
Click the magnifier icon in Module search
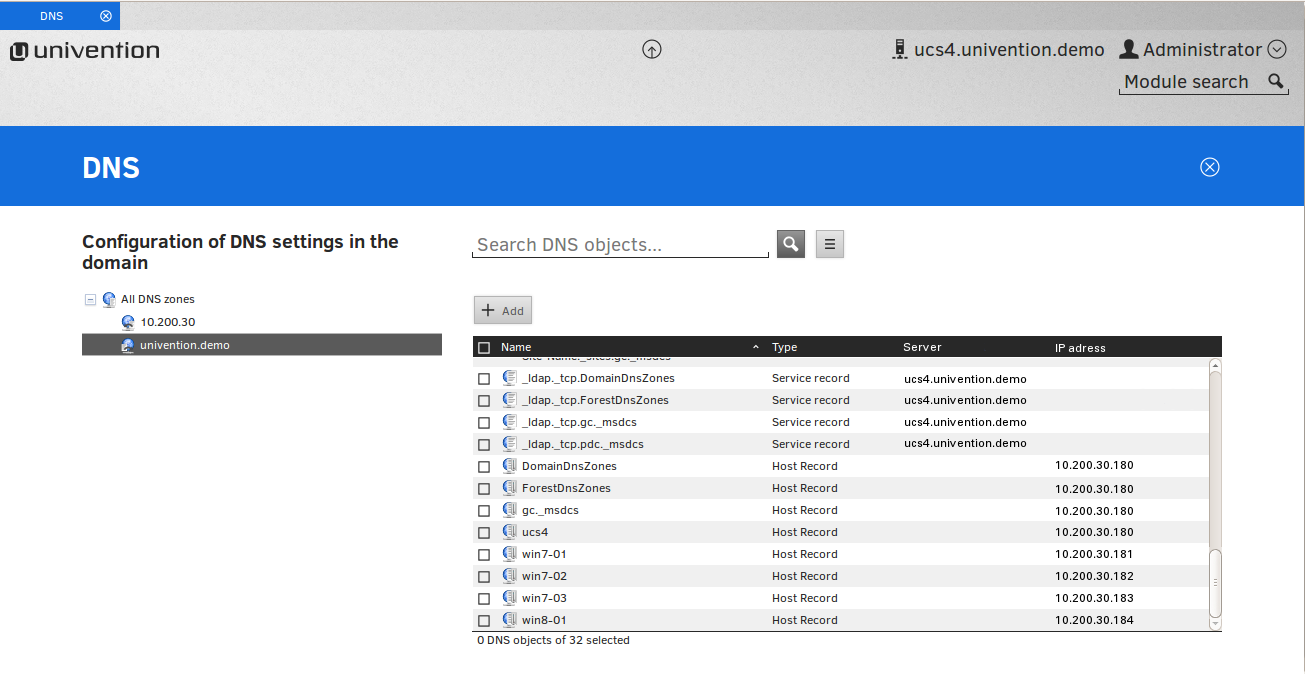click(1275, 82)
